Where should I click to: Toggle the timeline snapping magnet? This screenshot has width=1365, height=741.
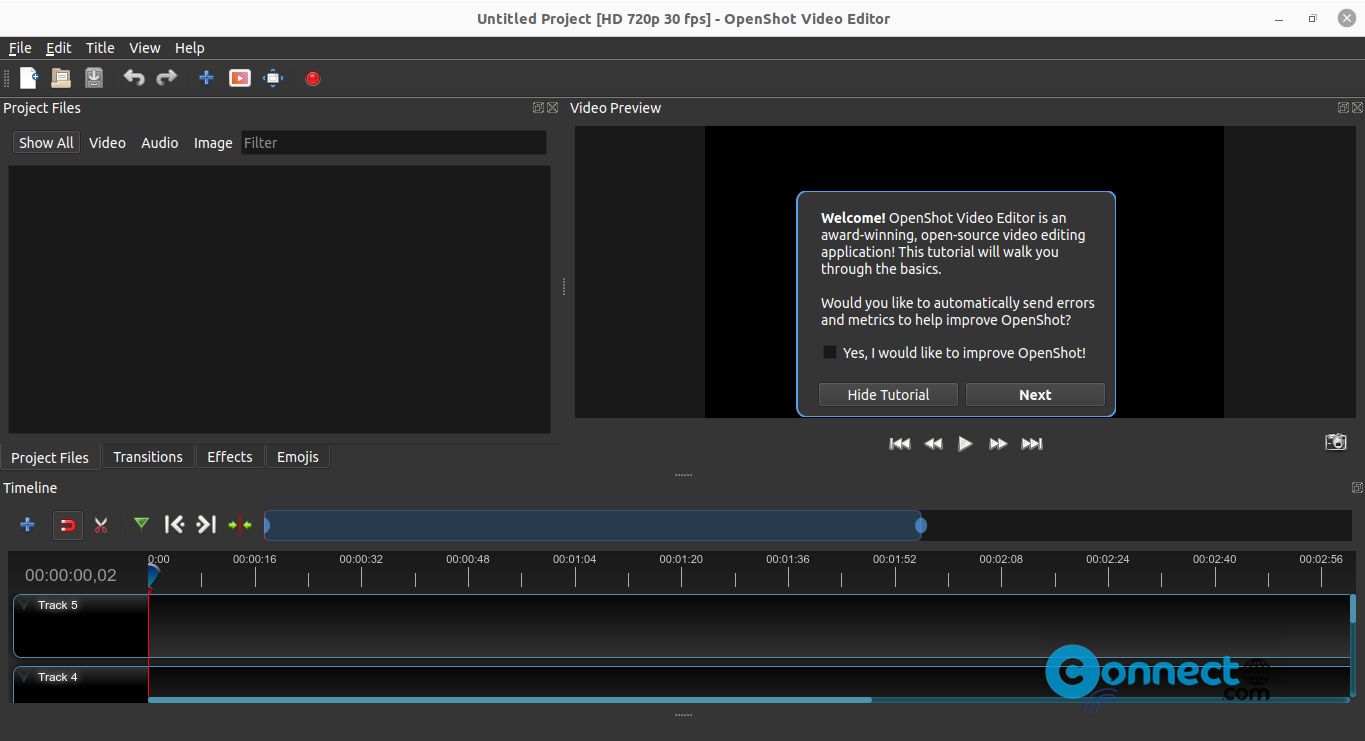click(68, 525)
